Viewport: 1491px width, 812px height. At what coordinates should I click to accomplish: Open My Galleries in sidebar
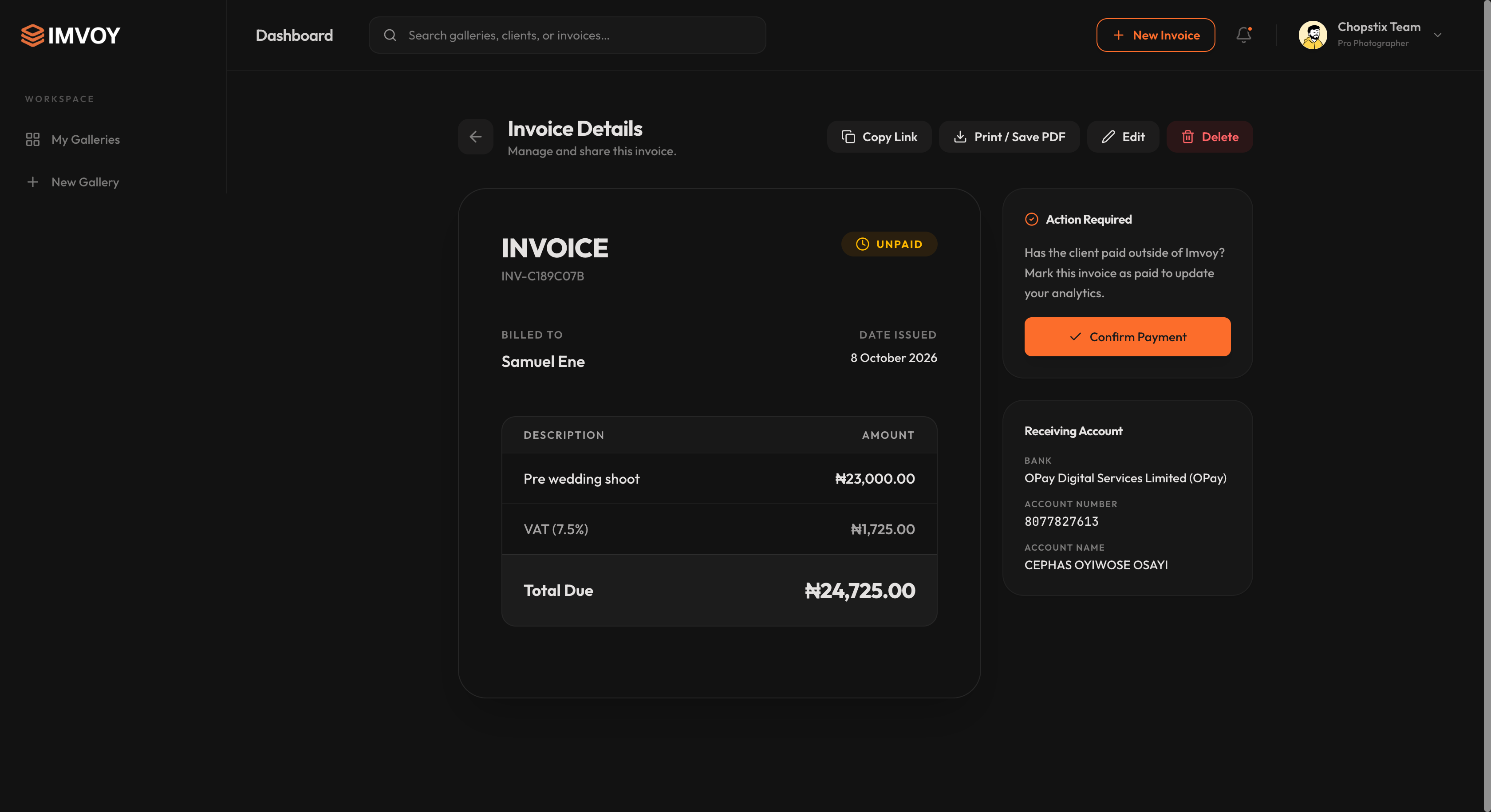[x=73, y=139]
